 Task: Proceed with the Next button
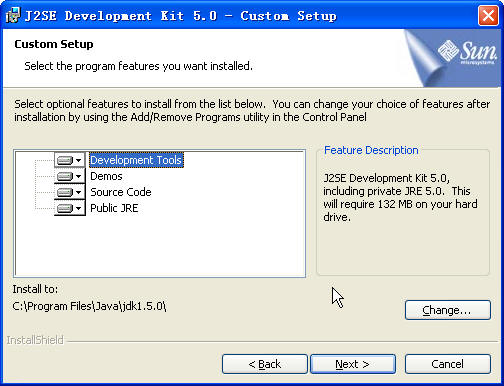(x=353, y=364)
